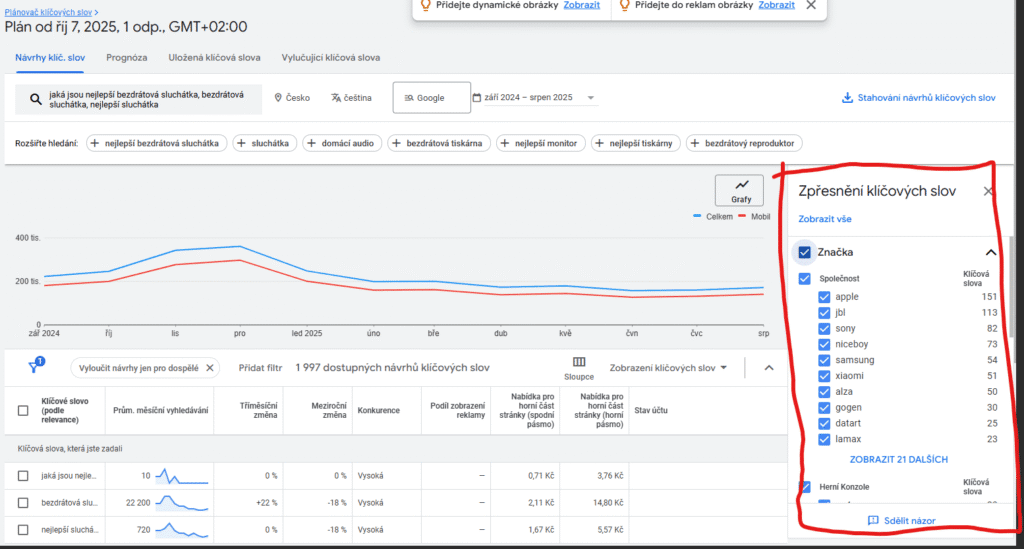Image resolution: width=1024 pixels, height=549 pixels.
Task: Dismiss the top notification banner
Action: coord(811,5)
